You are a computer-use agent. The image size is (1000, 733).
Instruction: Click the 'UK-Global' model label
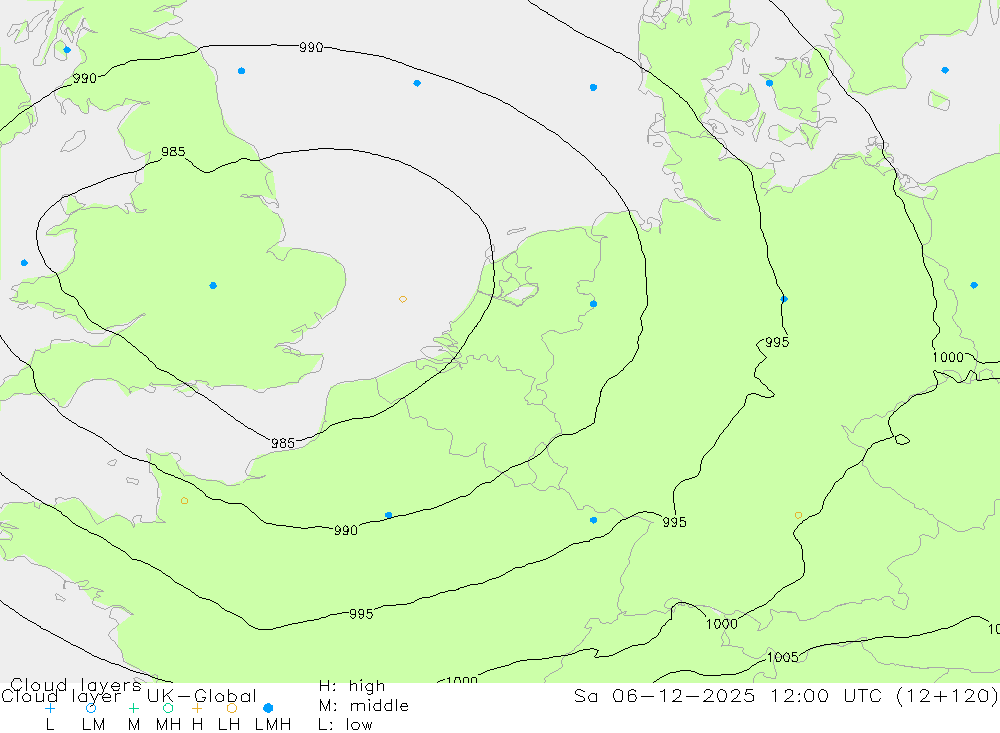tap(202, 696)
